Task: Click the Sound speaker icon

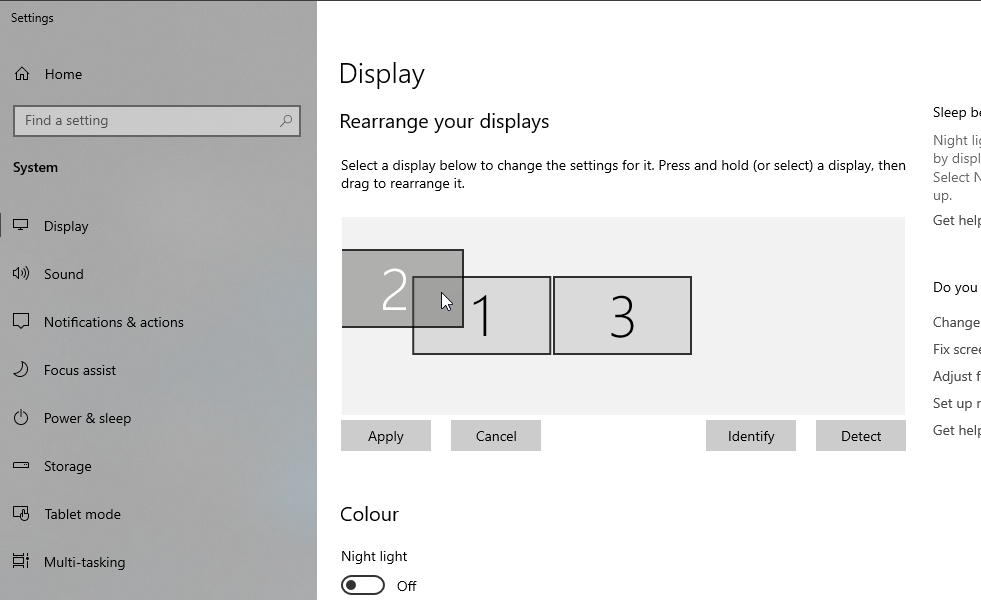Action: (21, 274)
